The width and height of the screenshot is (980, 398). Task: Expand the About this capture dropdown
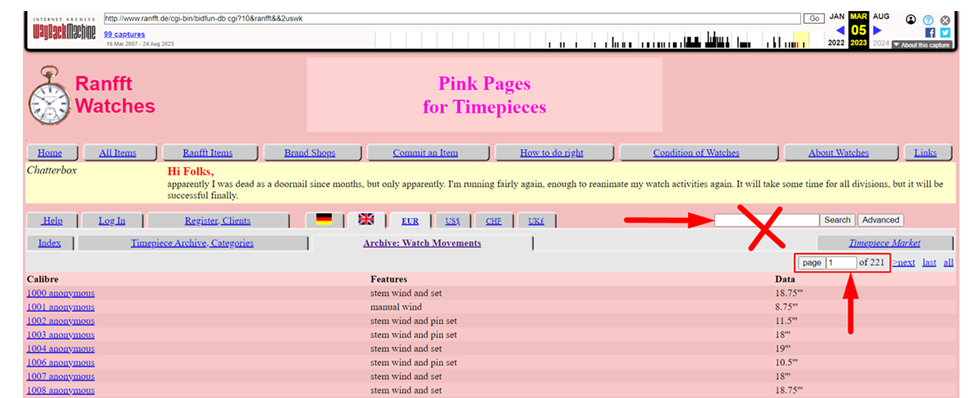(922, 45)
